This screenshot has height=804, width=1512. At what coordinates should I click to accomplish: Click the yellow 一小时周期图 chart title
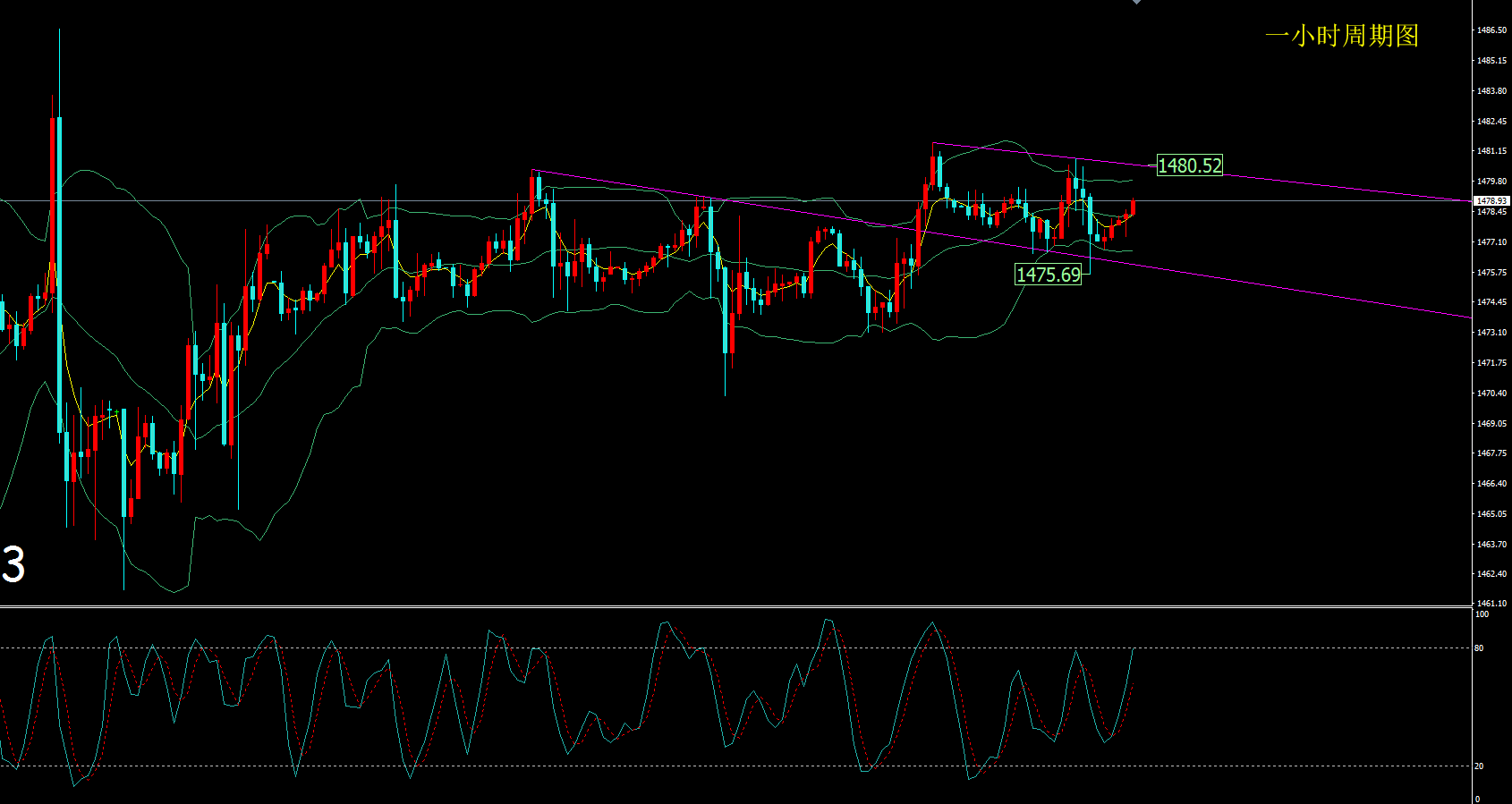1342,36
